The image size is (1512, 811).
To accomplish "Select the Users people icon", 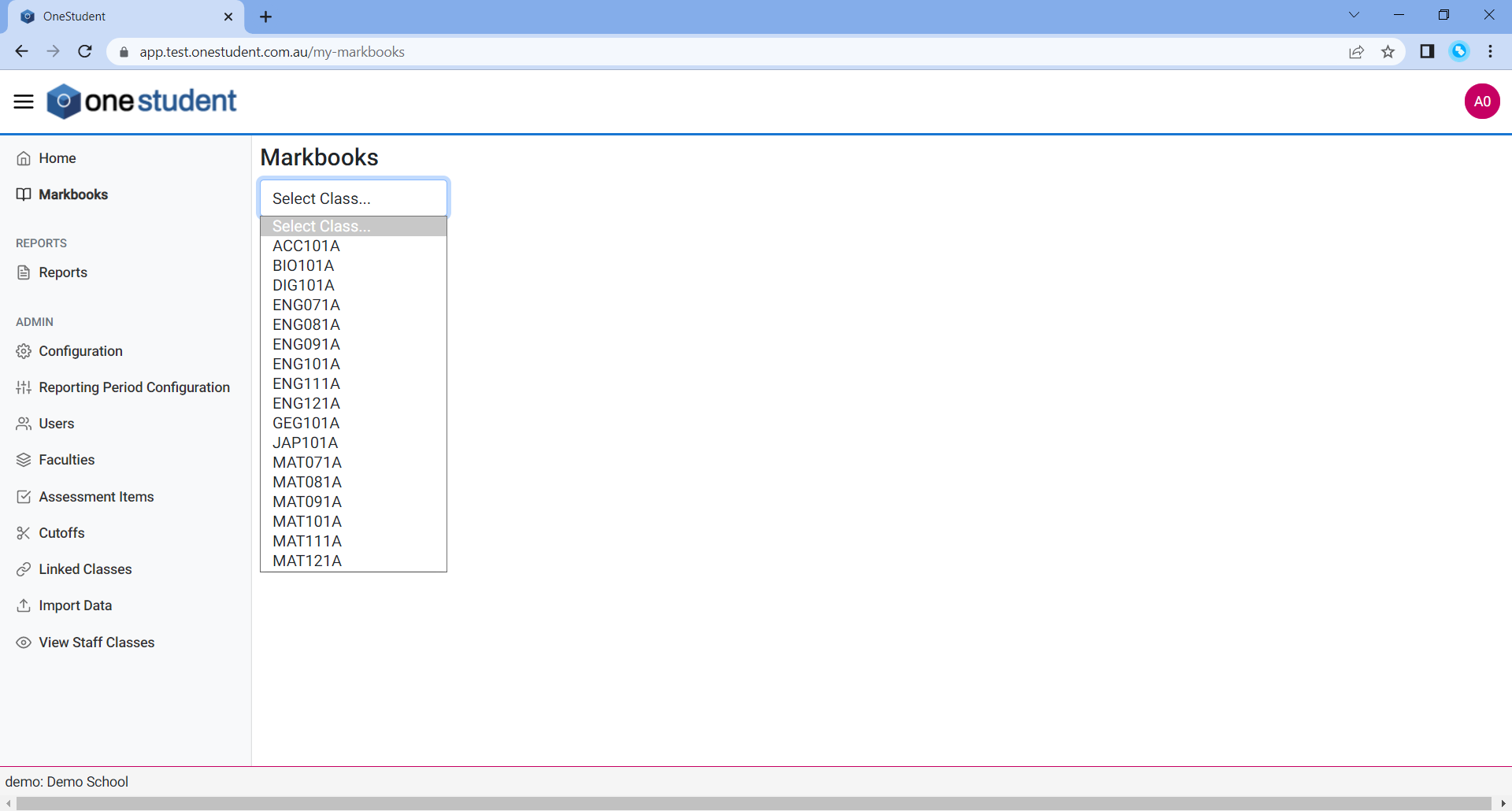I will [x=23, y=423].
